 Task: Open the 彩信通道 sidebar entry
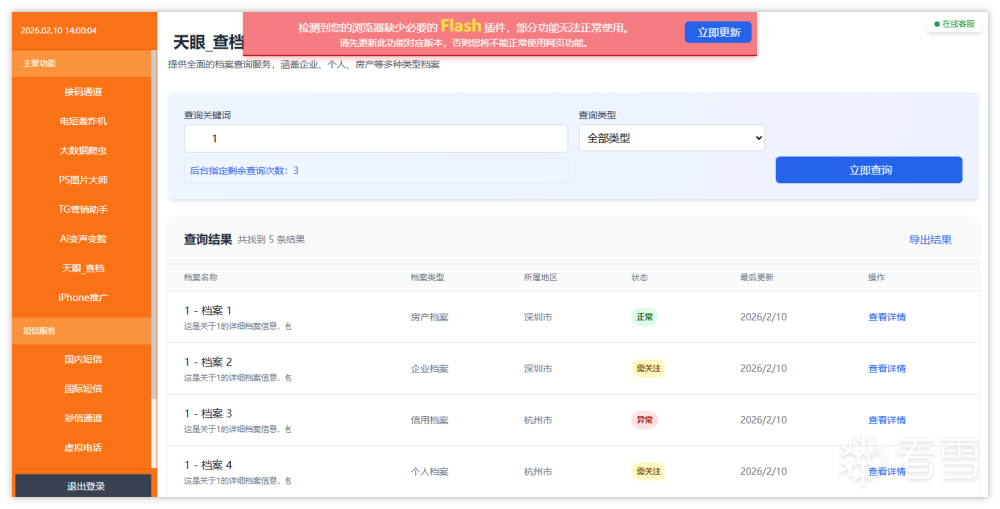[x=82, y=418]
